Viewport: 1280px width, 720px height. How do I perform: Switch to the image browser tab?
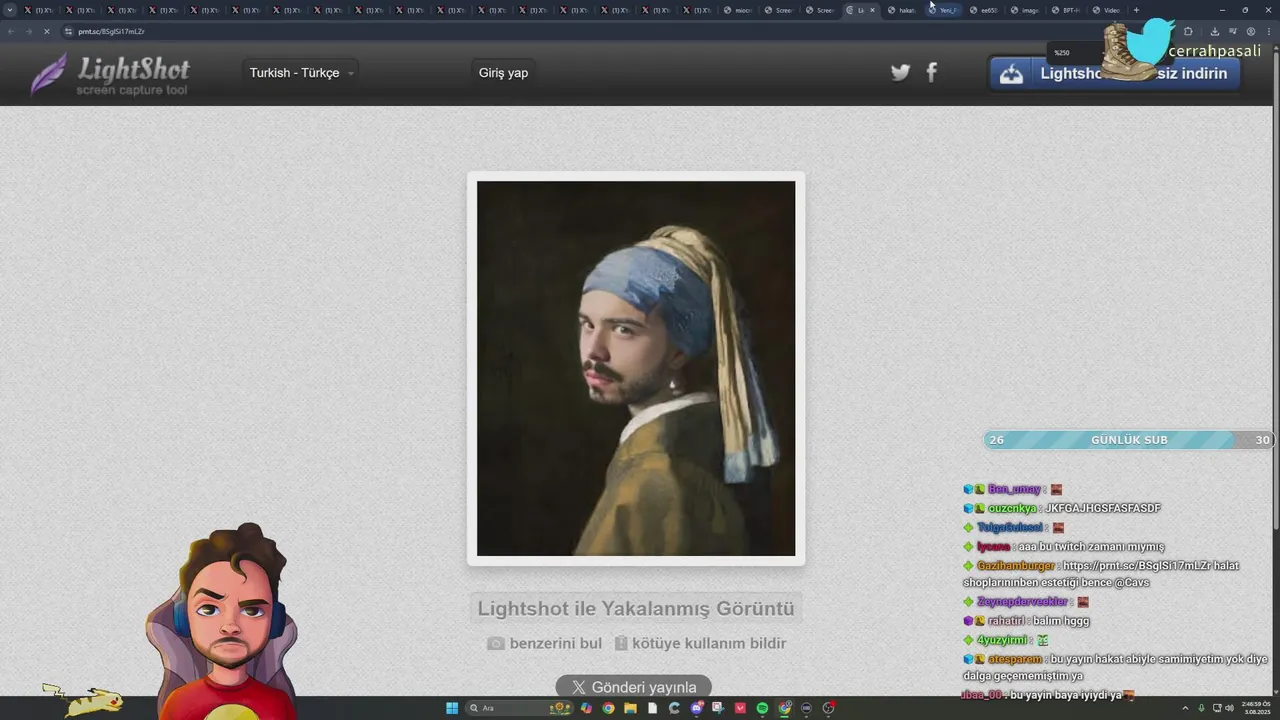(1025, 10)
